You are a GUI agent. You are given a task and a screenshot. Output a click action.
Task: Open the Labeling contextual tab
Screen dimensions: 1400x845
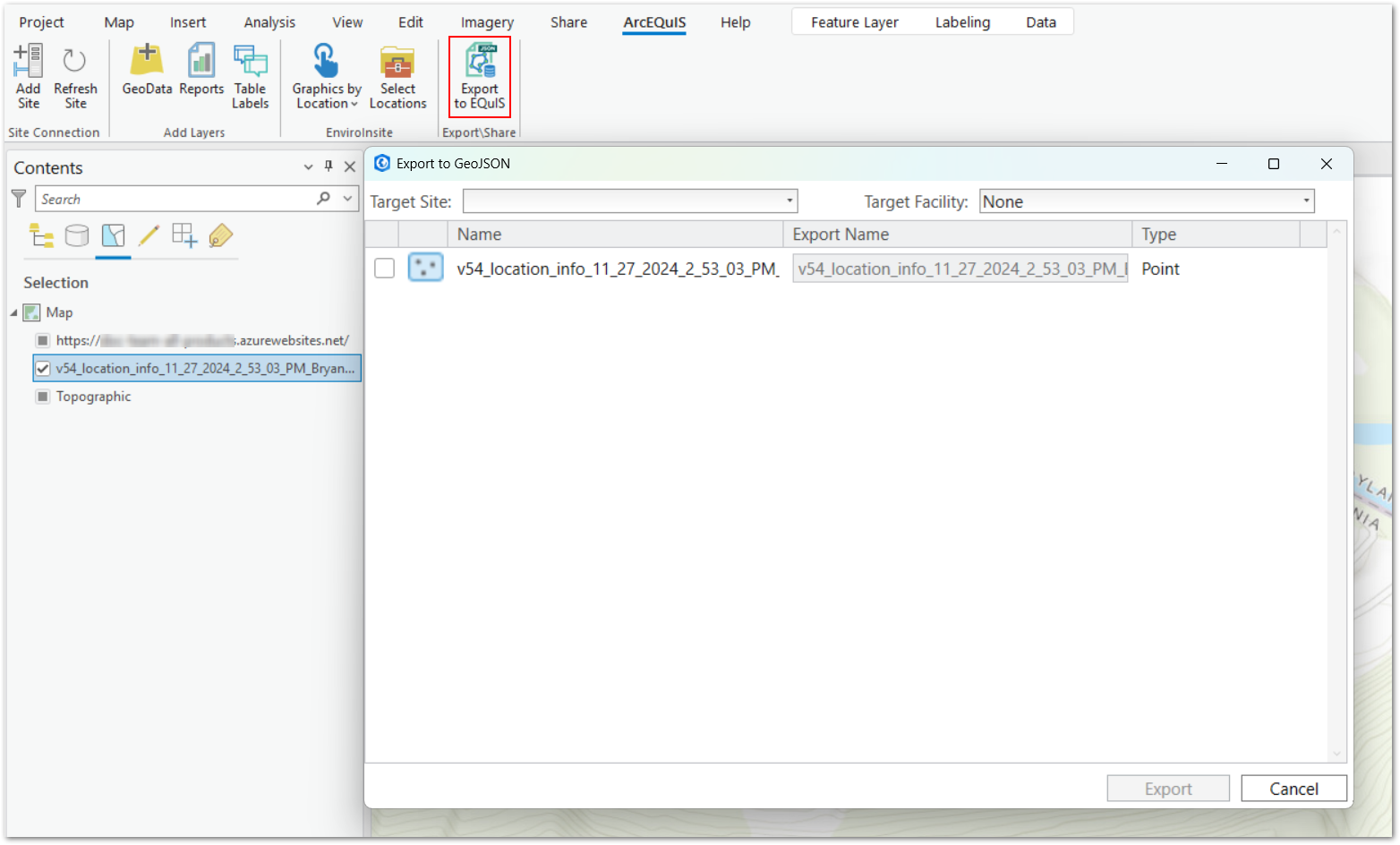coord(963,22)
